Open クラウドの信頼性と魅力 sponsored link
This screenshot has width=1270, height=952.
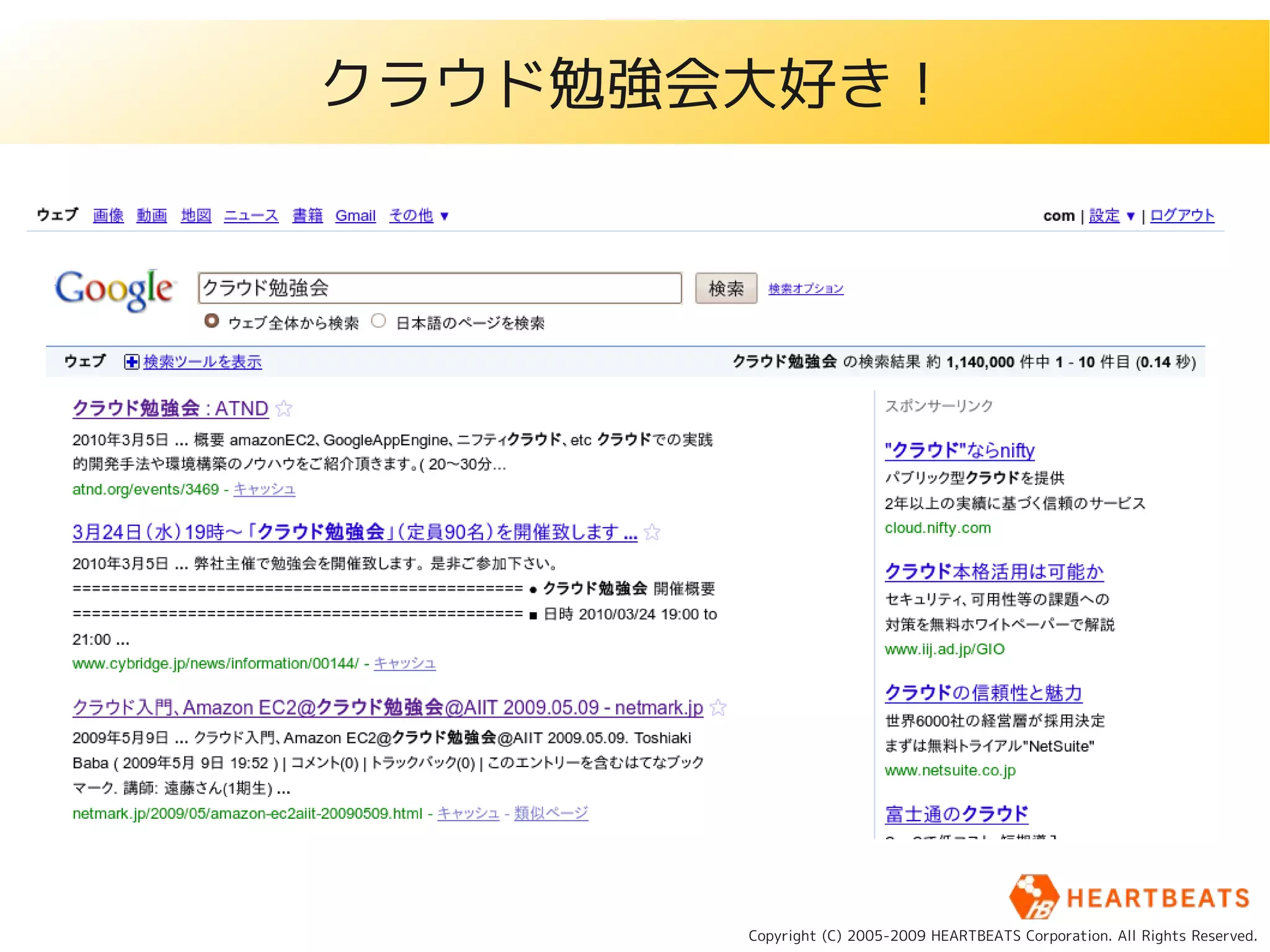[x=984, y=693]
